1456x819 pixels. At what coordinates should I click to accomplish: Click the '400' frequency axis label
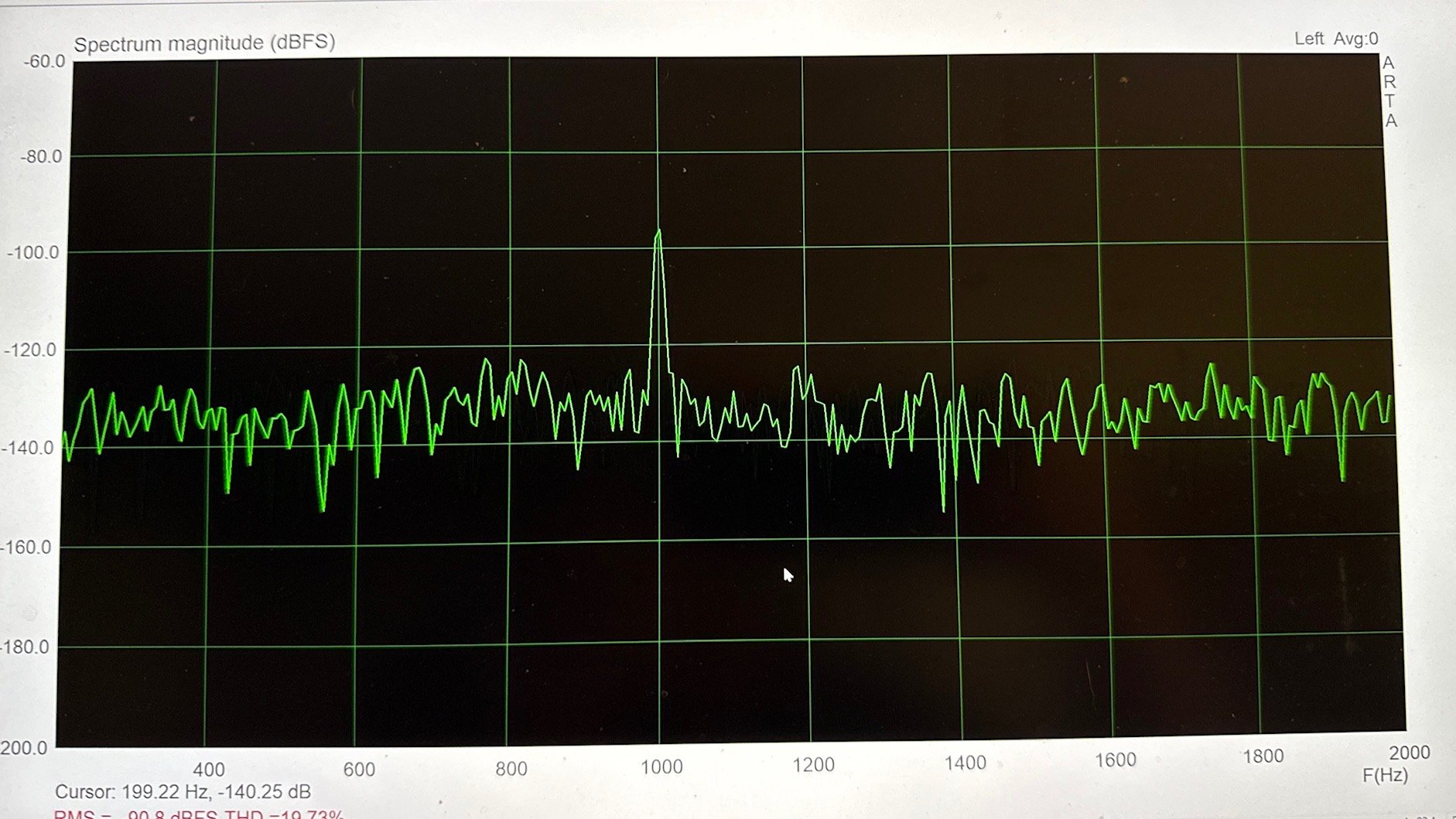coord(209,770)
